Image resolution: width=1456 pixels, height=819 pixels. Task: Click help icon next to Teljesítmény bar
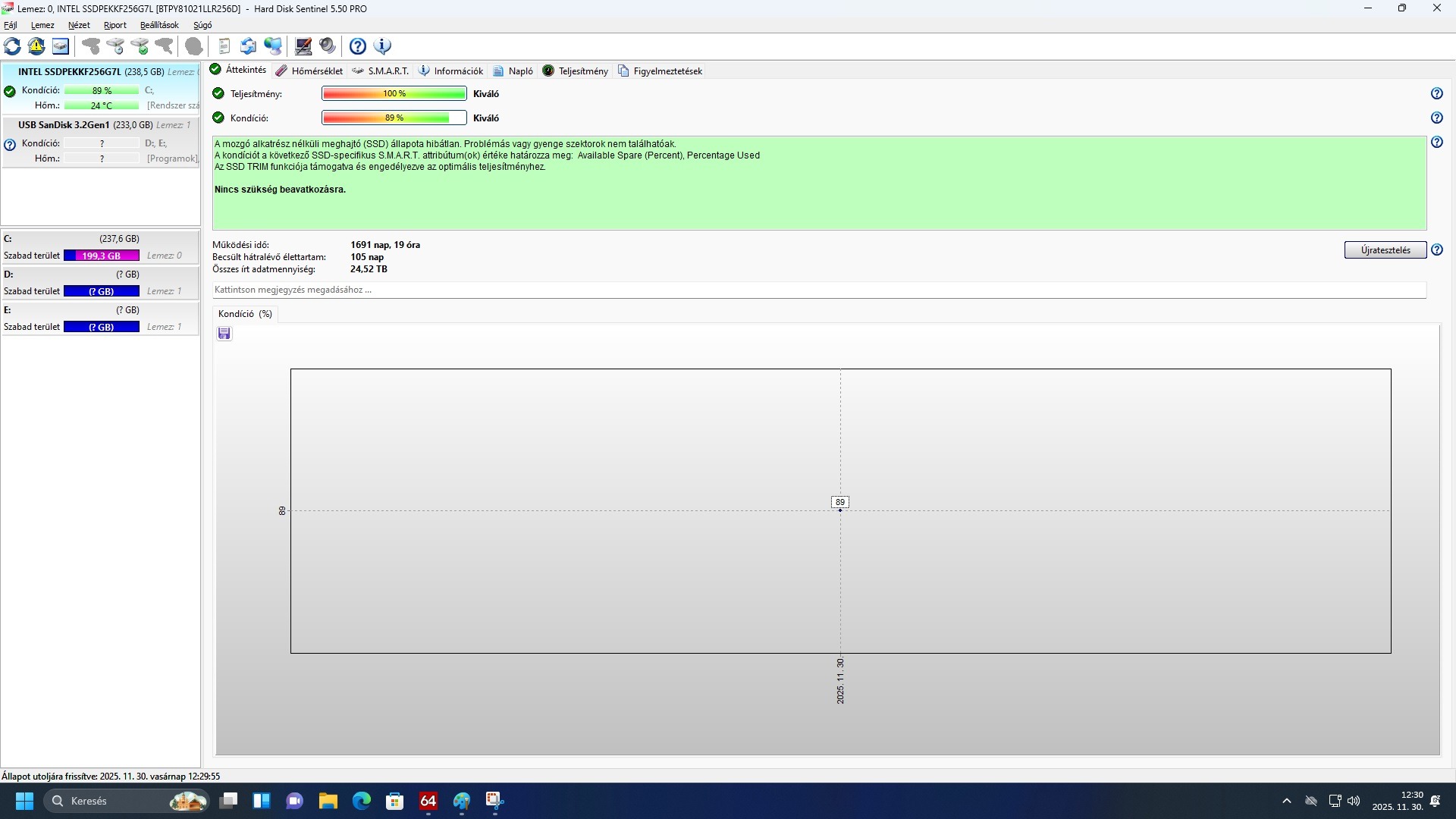(1436, 93)
